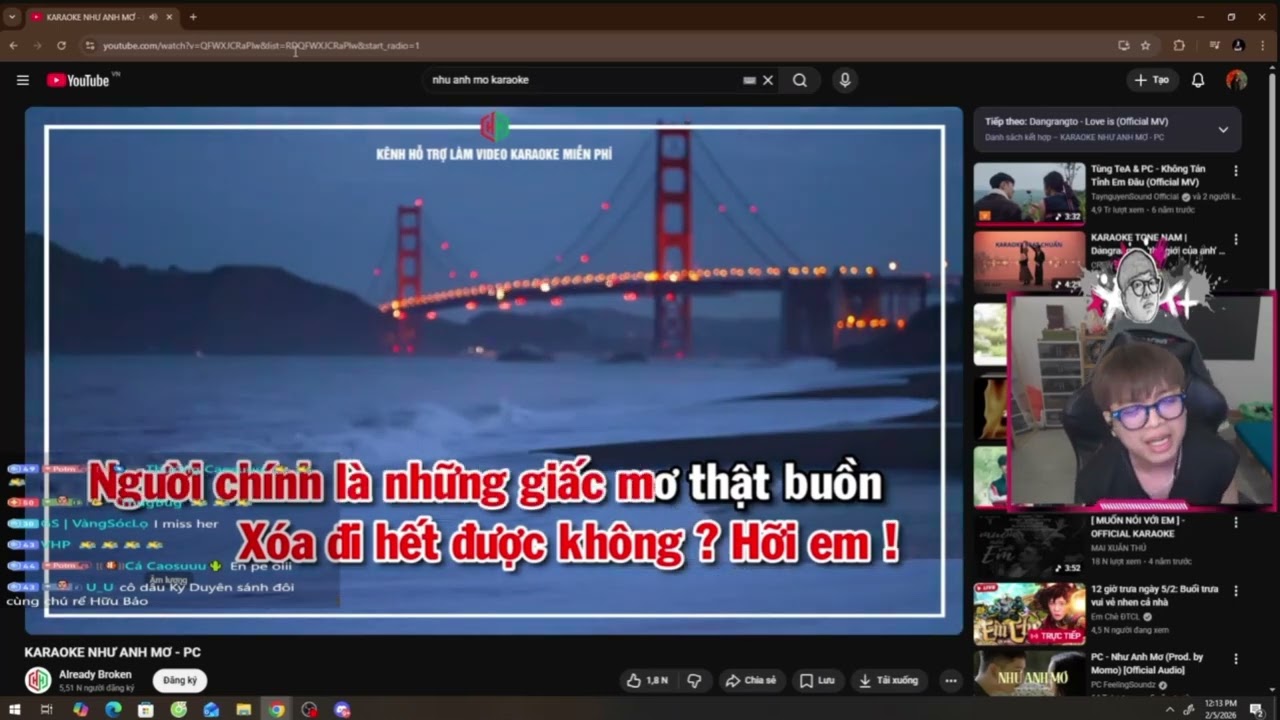Save the video with Lưu
The image size is (1280, 720).
pos(817,680)
